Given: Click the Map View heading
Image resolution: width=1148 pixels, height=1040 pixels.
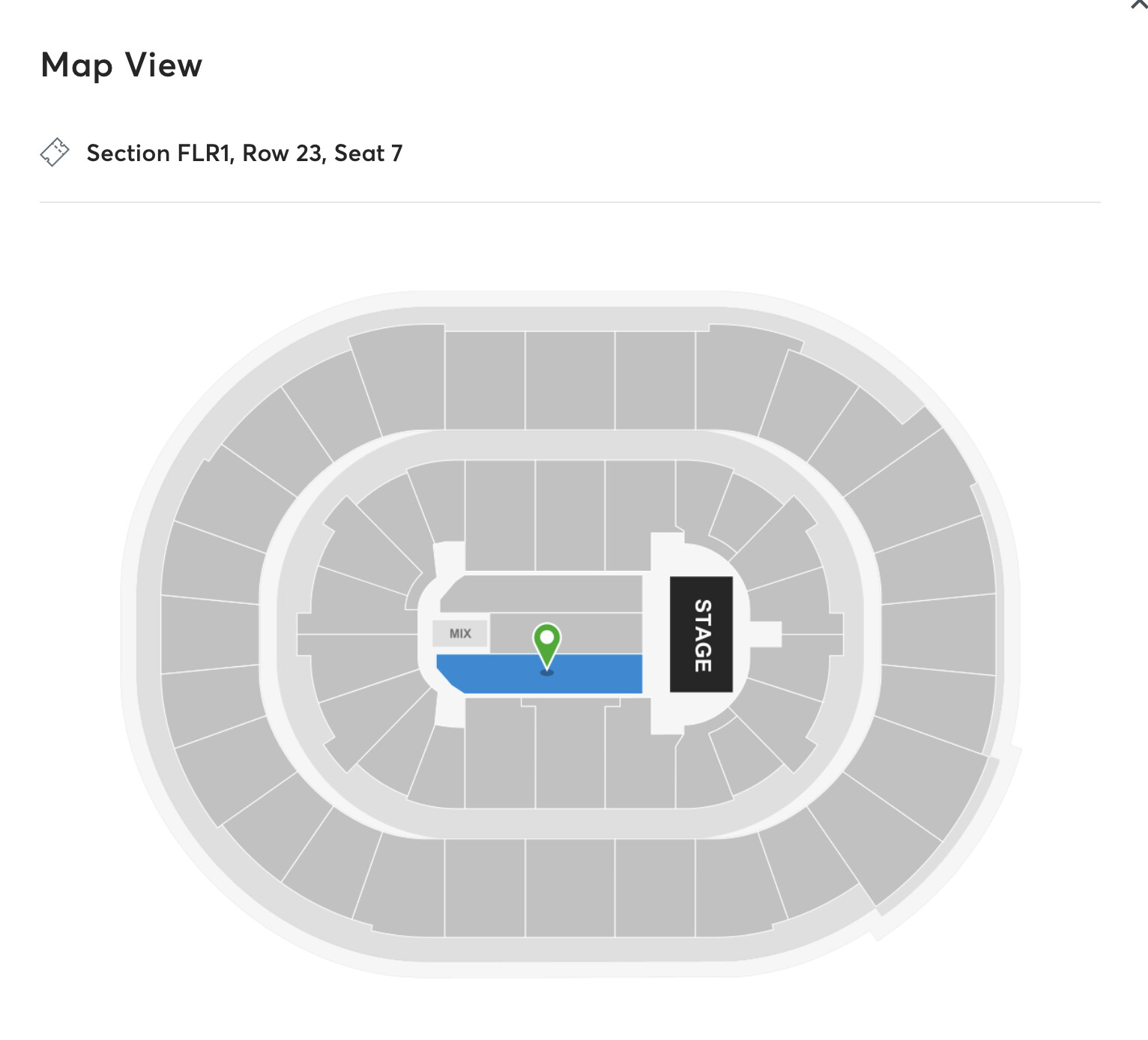Looking at the screenshot, I should coord(121,65).
